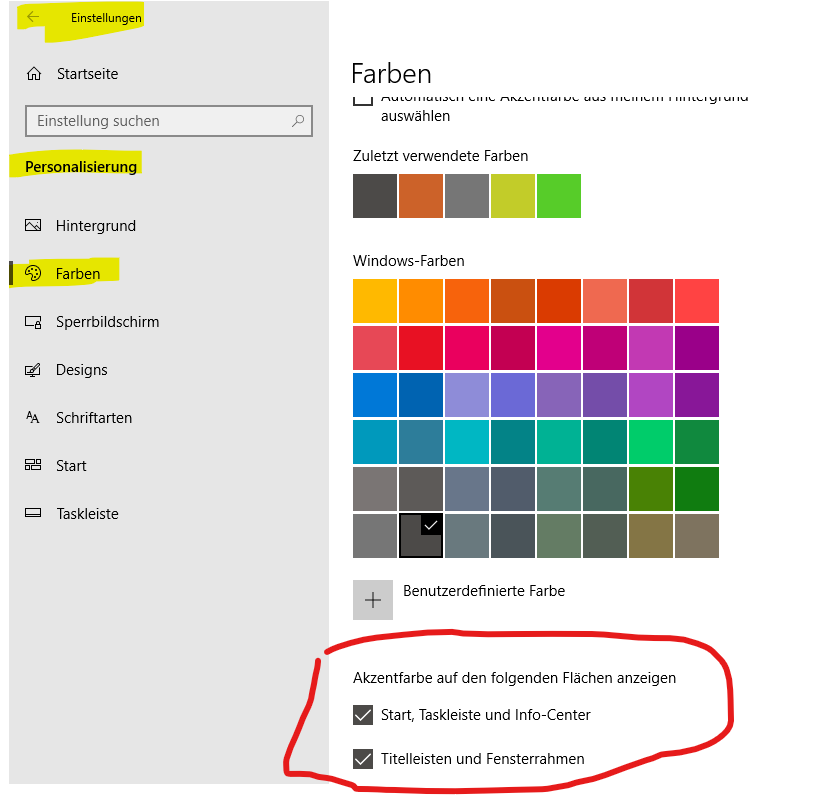Pick the medium gray recently used color
The height and width of the screenshot is (795, 827).
pos(467,196)
